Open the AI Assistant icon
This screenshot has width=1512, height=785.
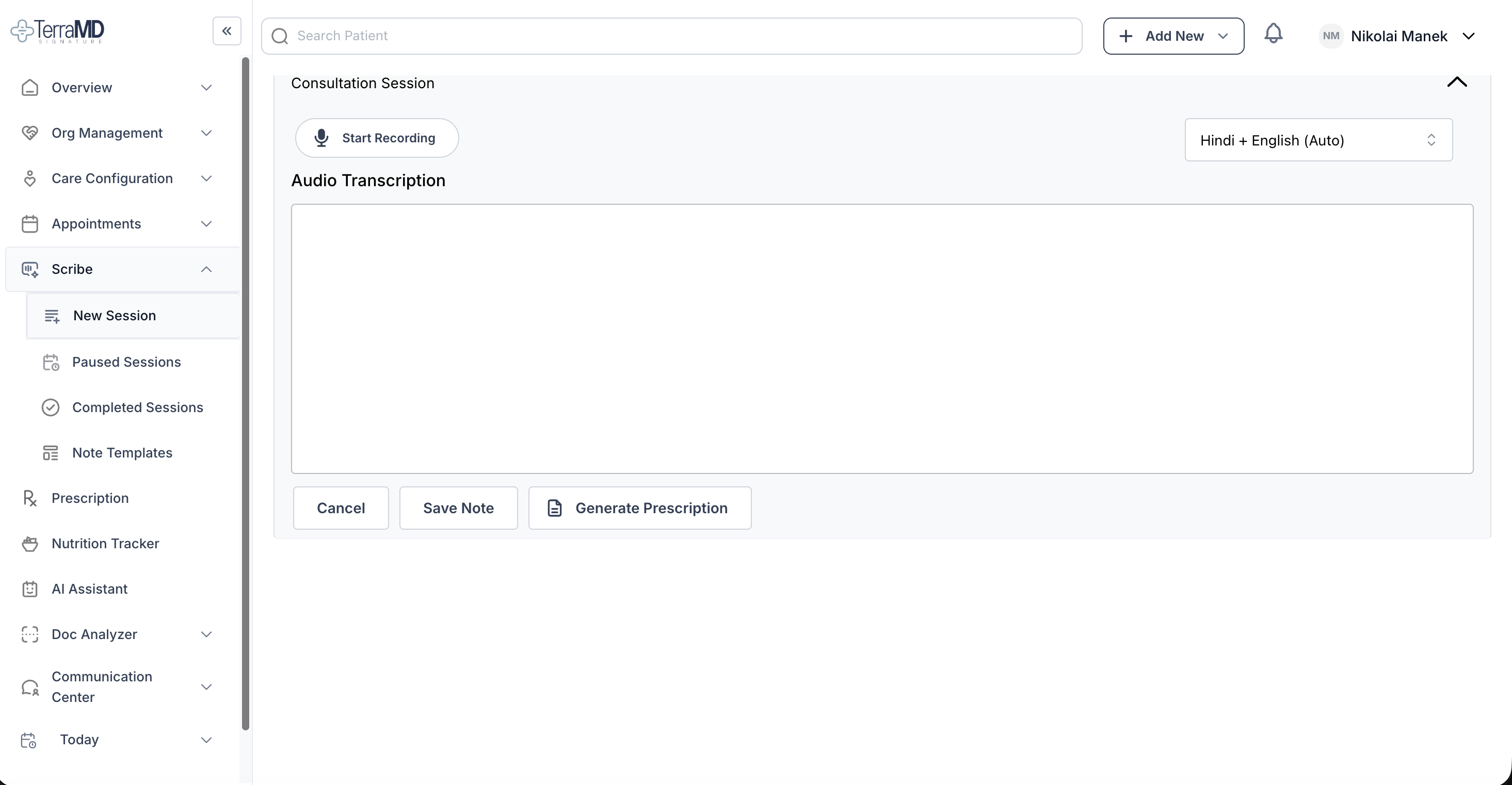(x=30, y=589)
